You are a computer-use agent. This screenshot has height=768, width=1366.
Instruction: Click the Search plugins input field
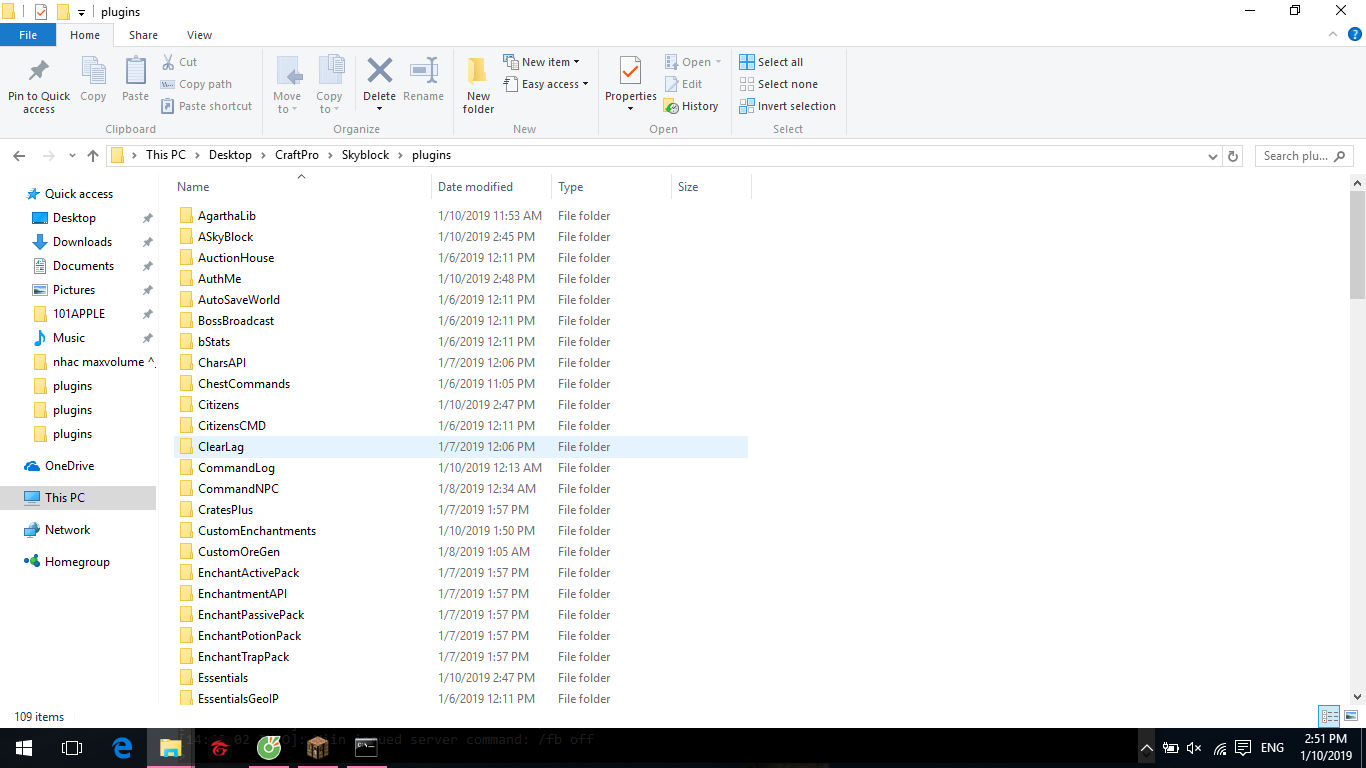(1296, 156)
